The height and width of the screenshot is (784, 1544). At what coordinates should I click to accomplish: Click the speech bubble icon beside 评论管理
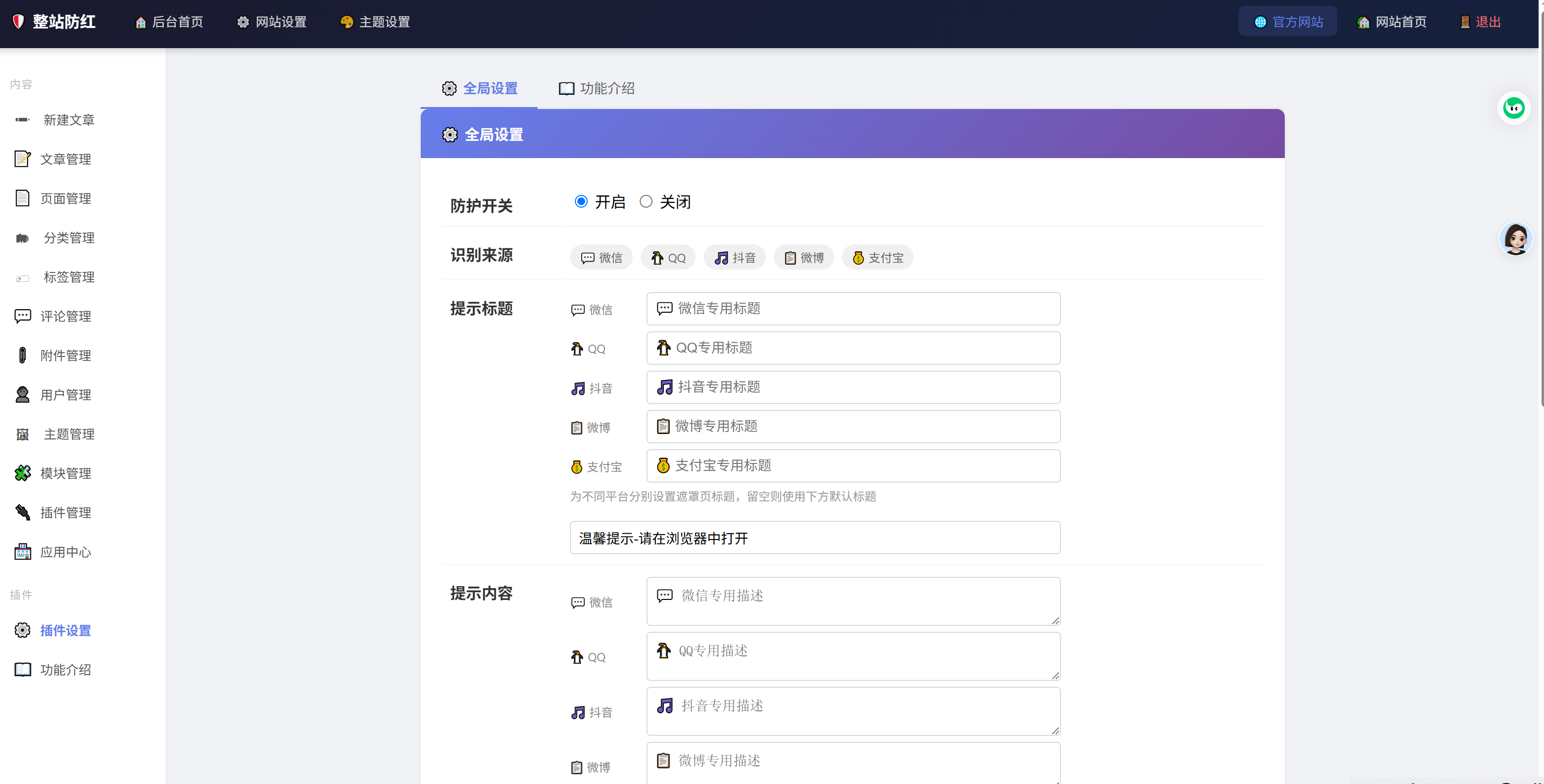click(x=22, y=316)
